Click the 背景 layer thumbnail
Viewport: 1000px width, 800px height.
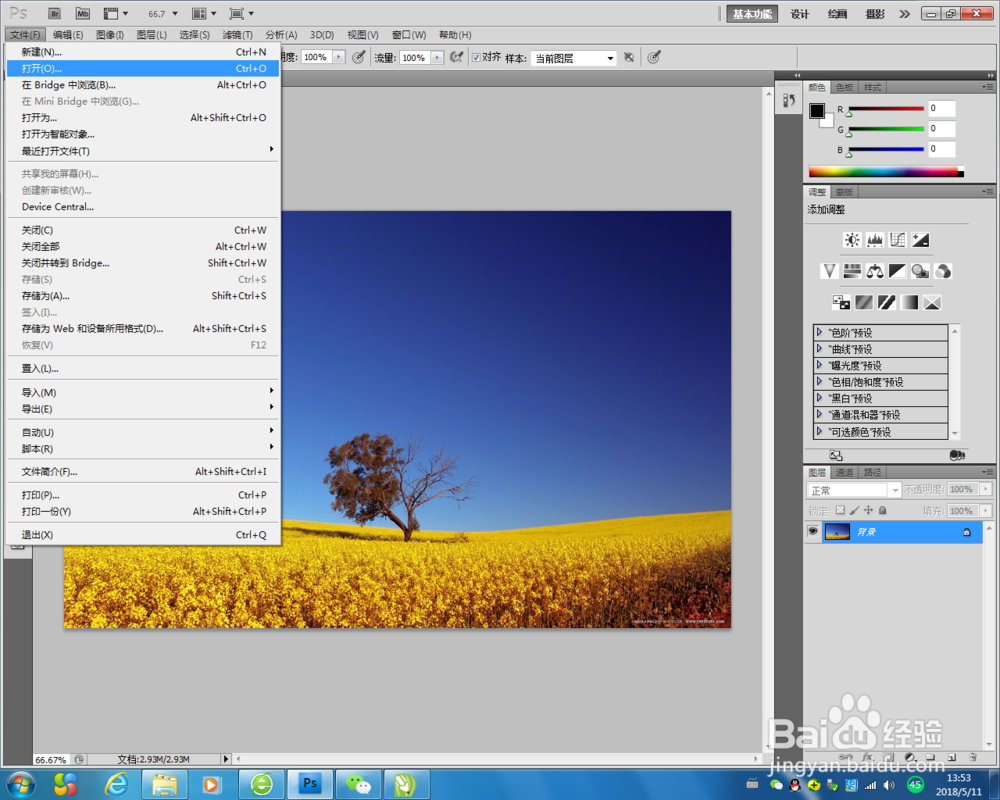[837, 531]
